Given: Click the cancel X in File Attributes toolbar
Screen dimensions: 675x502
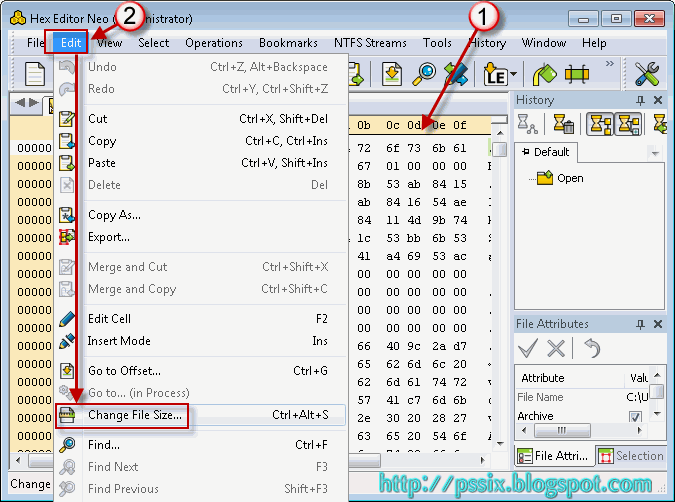Looking at the screenshot, I should click(x=556, y=348).
